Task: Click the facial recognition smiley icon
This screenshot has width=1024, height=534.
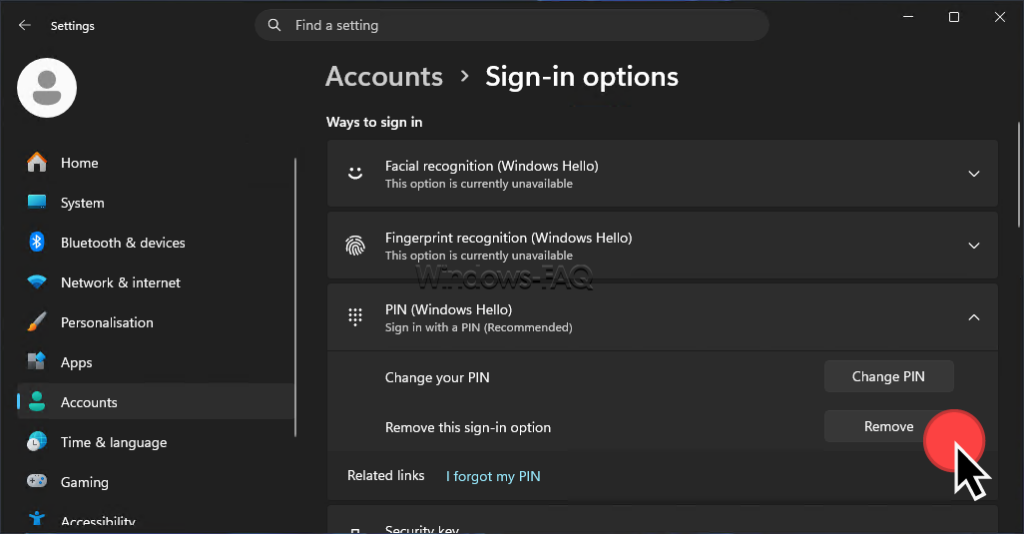Action: click(355, 174)
